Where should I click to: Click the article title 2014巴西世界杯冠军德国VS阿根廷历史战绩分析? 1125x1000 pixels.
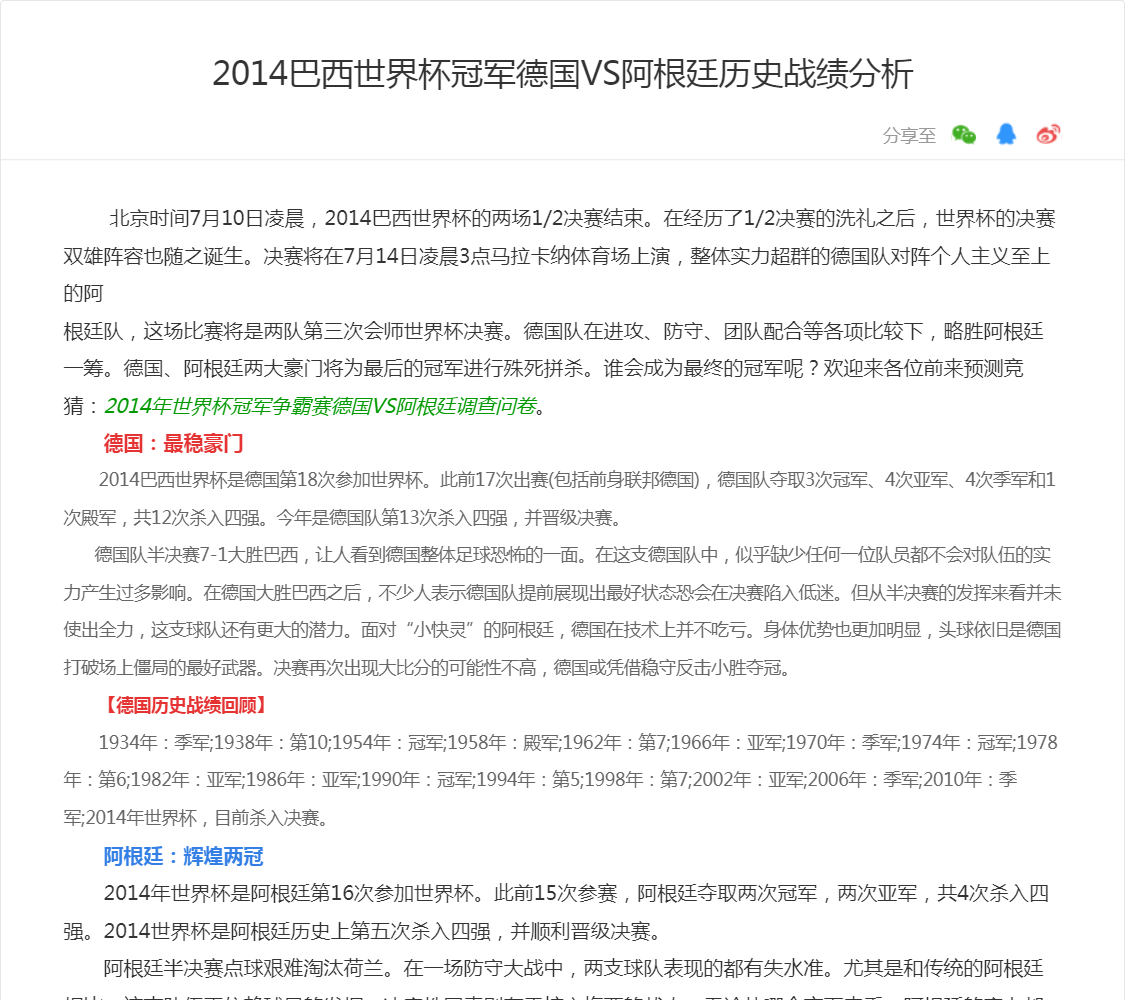click(563, 74)
